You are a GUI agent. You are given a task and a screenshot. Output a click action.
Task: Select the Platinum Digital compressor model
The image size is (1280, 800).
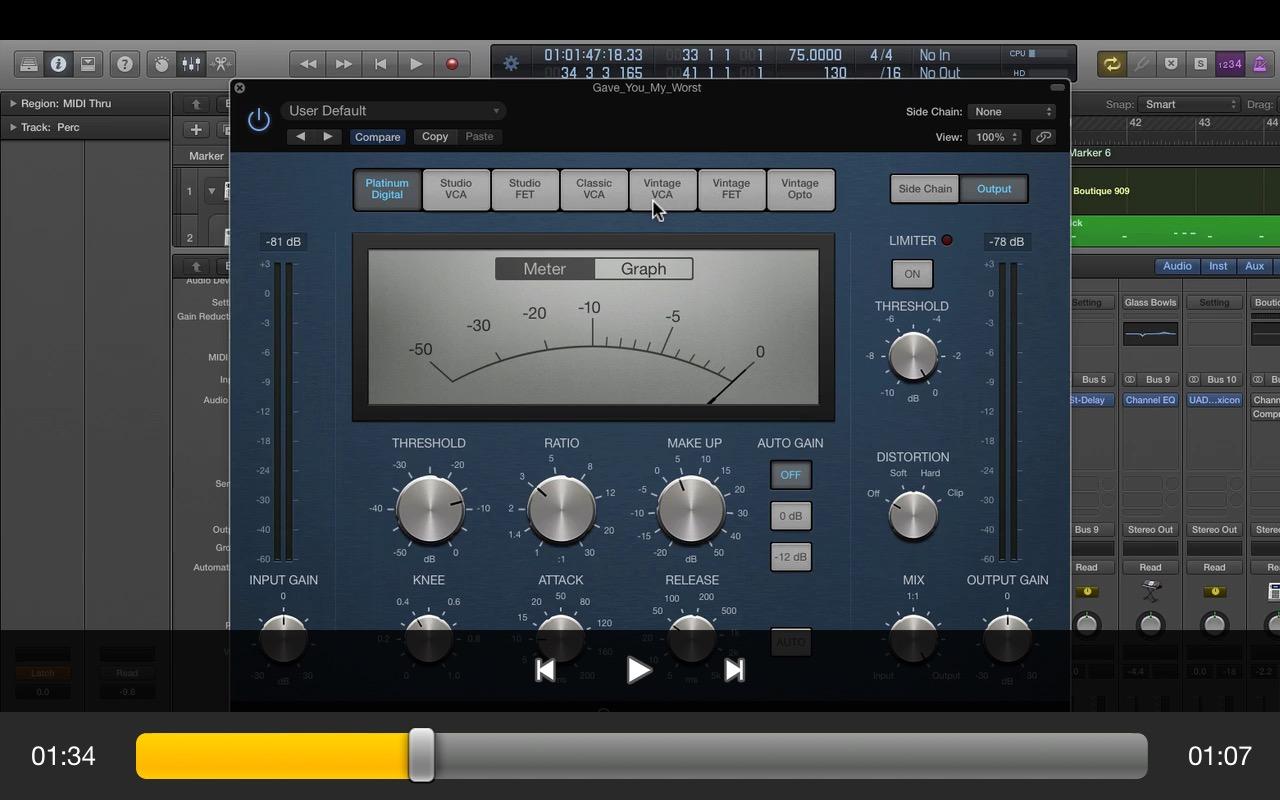tap(387, 189)
